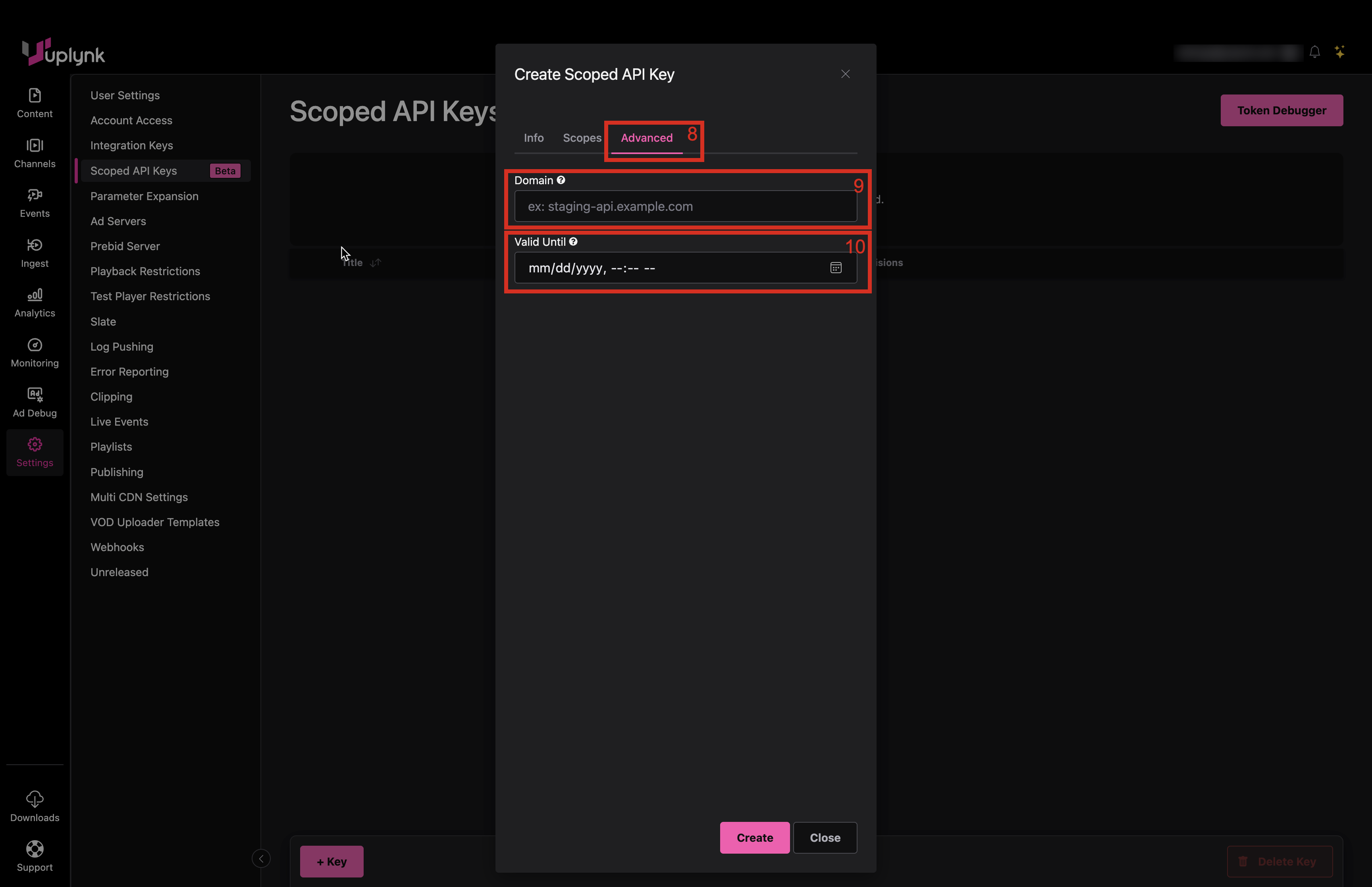Go to Events icon in sidebar
Image resolution: width=1372 pixels, height=887 pixels.
pyautogui.click(x=35, y=195)
